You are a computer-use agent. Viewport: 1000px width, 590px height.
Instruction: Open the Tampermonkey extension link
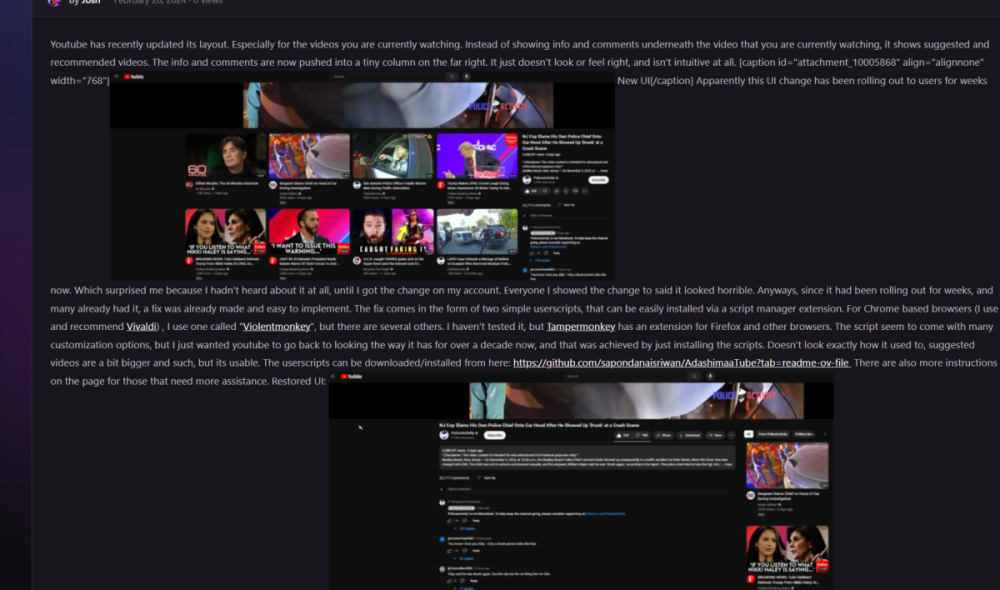580,327
